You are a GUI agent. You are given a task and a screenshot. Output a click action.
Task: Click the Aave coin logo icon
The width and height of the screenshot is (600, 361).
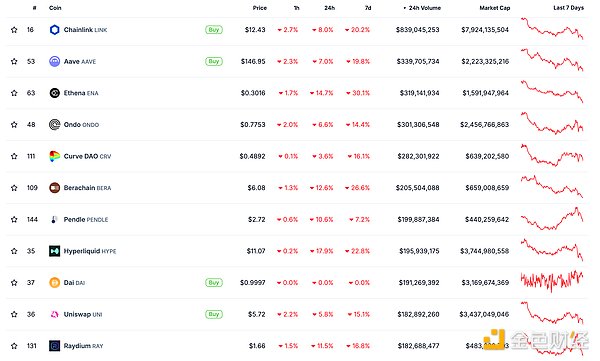pos(54,61)
